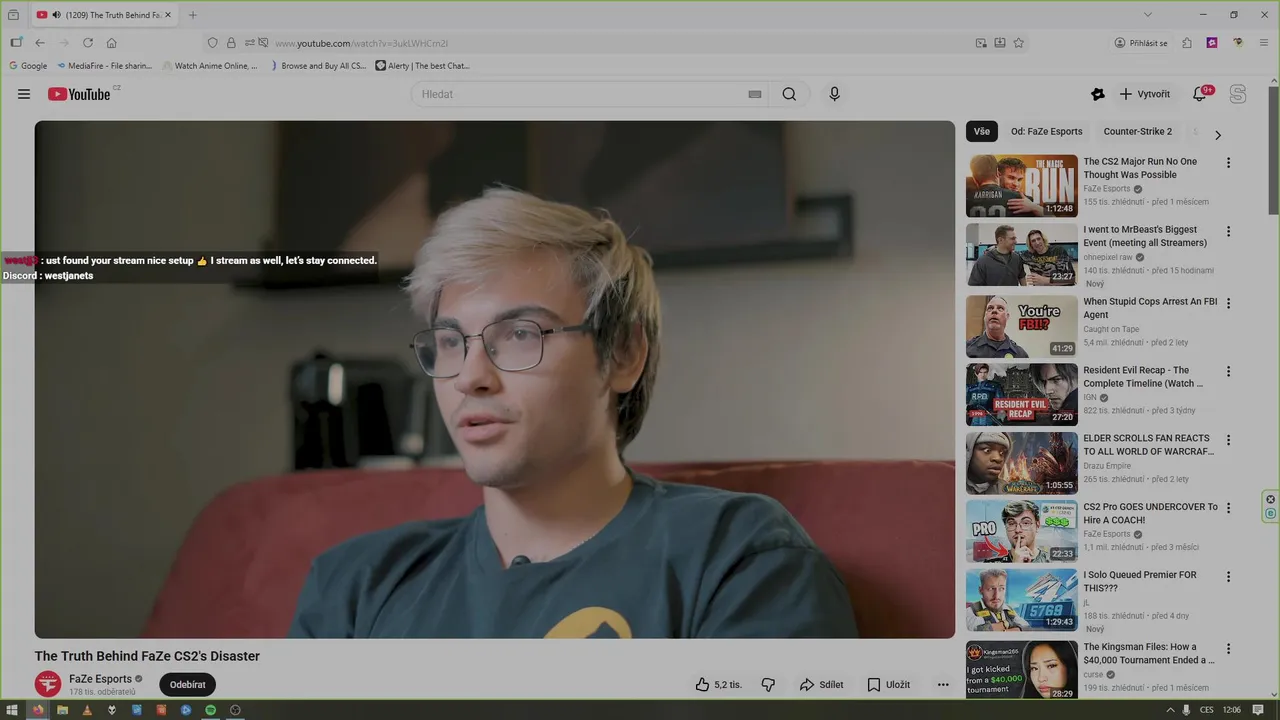The image size is (1280, 720).
Task: Open the account avatar menu
Action: click(1238, 94)
